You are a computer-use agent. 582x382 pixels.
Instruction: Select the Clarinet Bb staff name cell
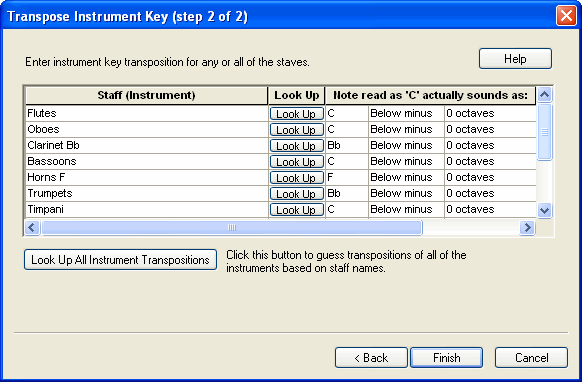point(147,145)
